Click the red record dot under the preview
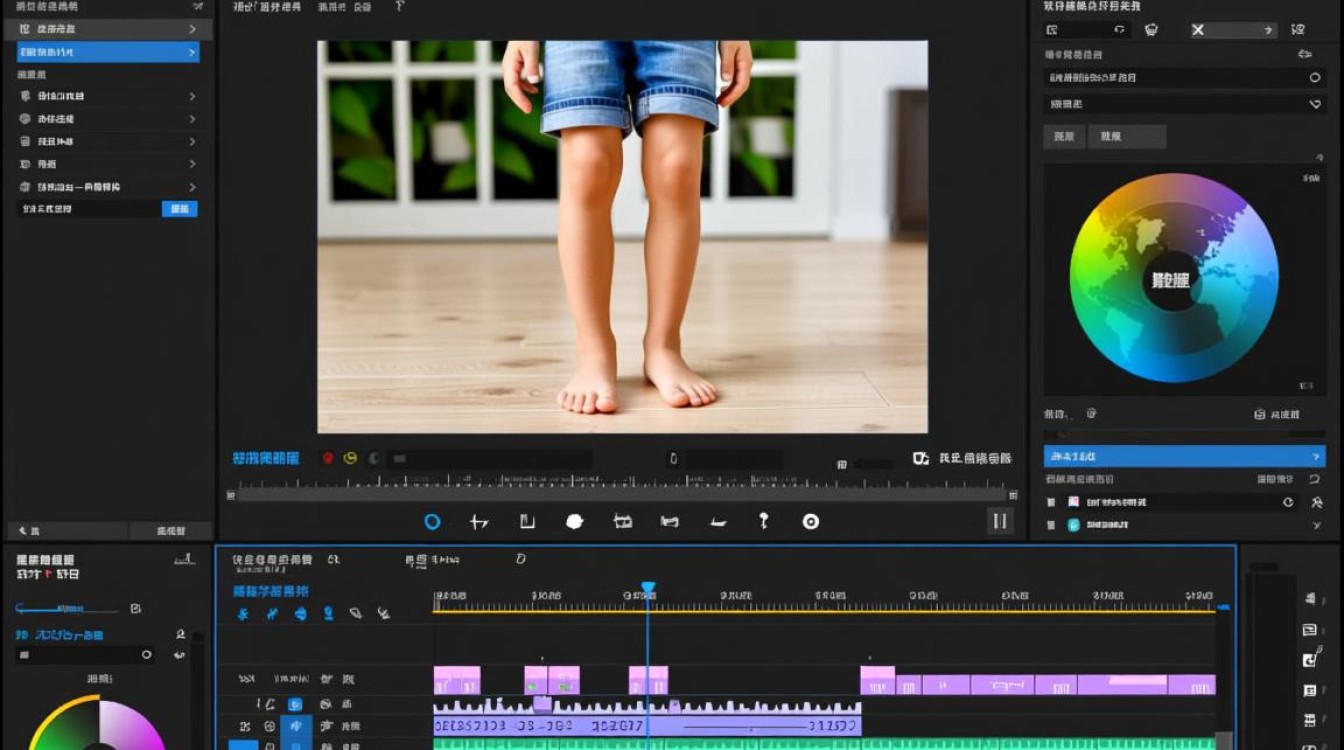This screenshot has width=1344, height=750. click(x=327, y=458)
